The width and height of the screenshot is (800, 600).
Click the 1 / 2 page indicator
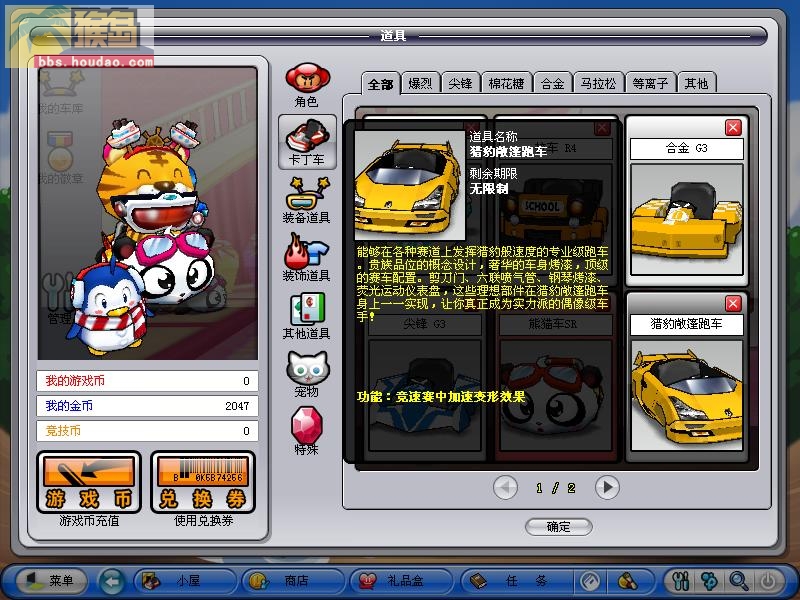coord(556,488)
